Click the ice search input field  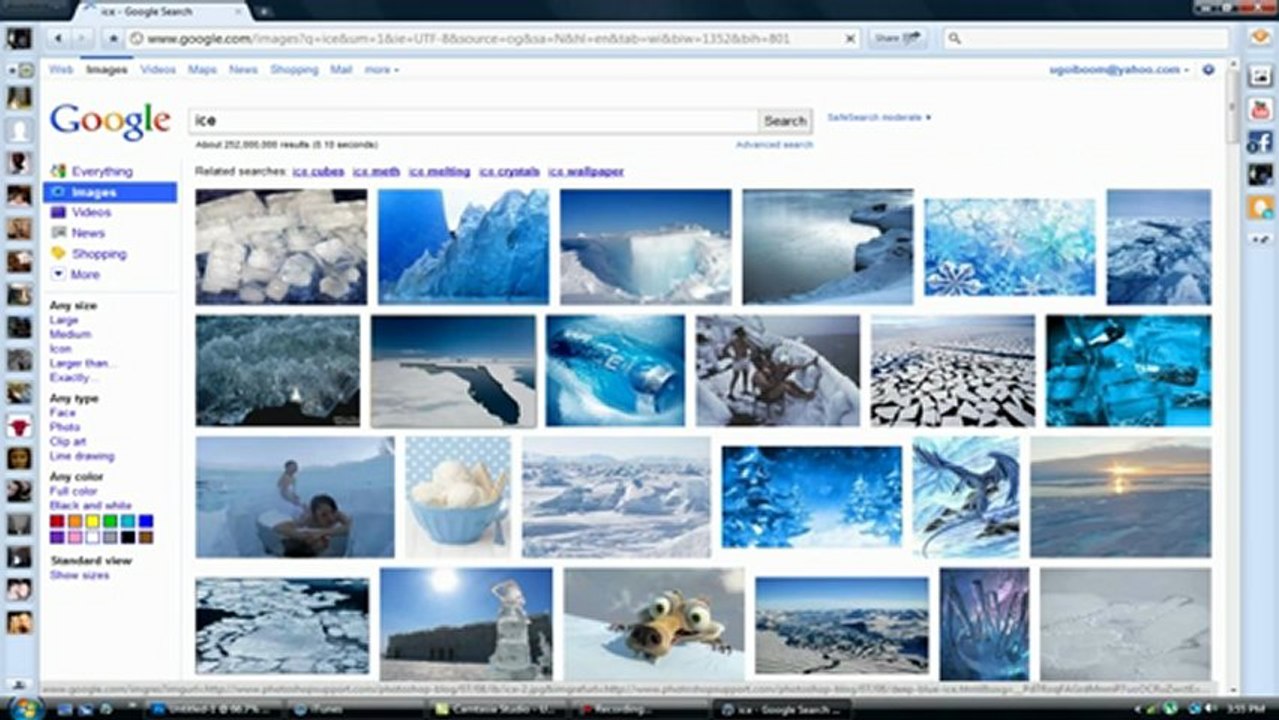[x=473, y=121]
